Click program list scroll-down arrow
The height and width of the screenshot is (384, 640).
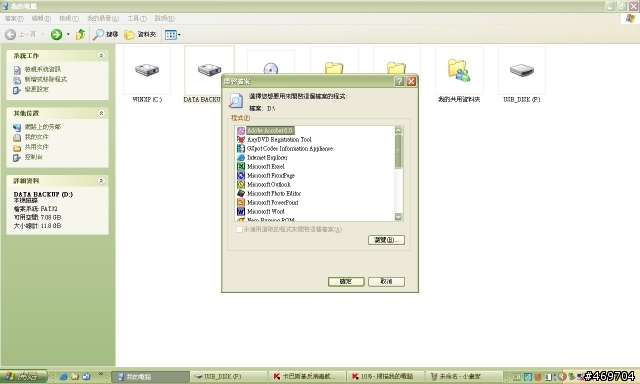[398, 217]
